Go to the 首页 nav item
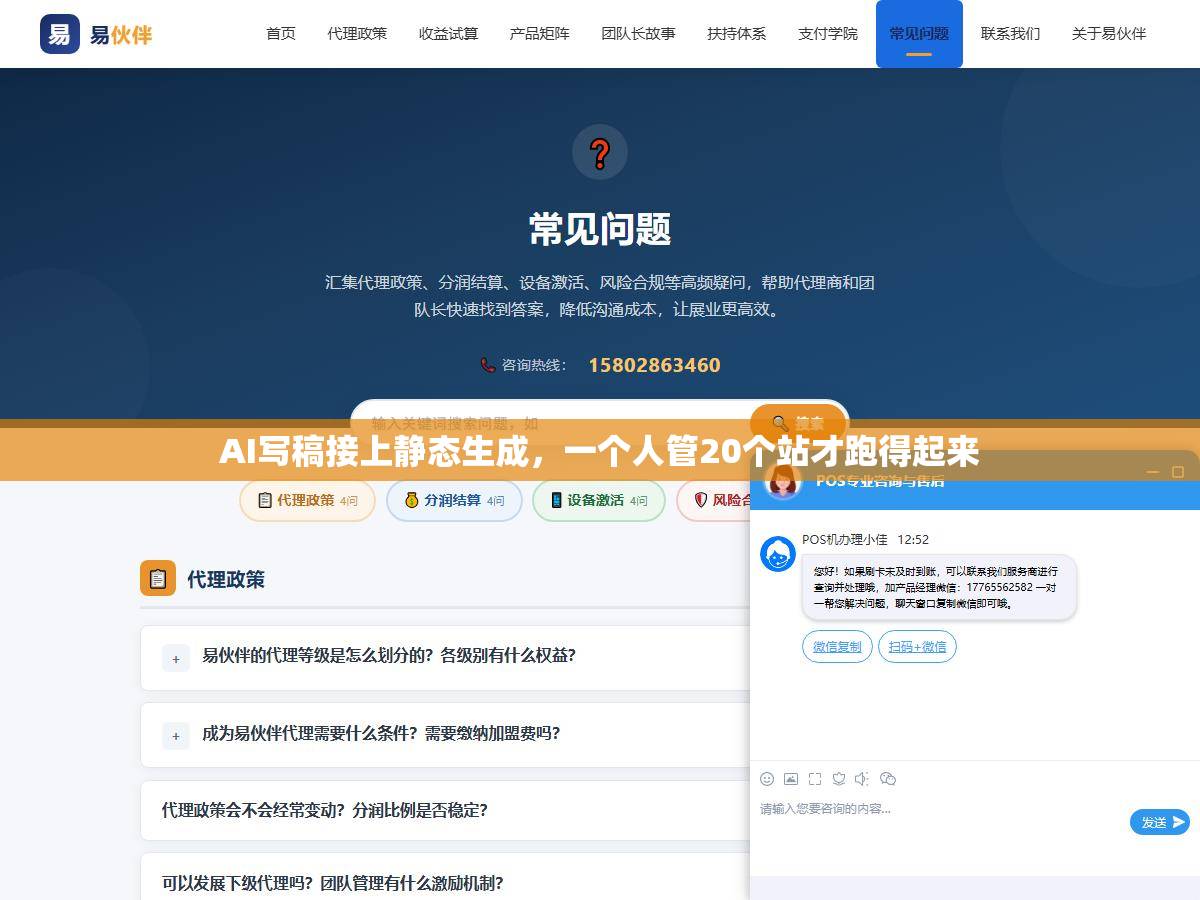 coord(281,34)
